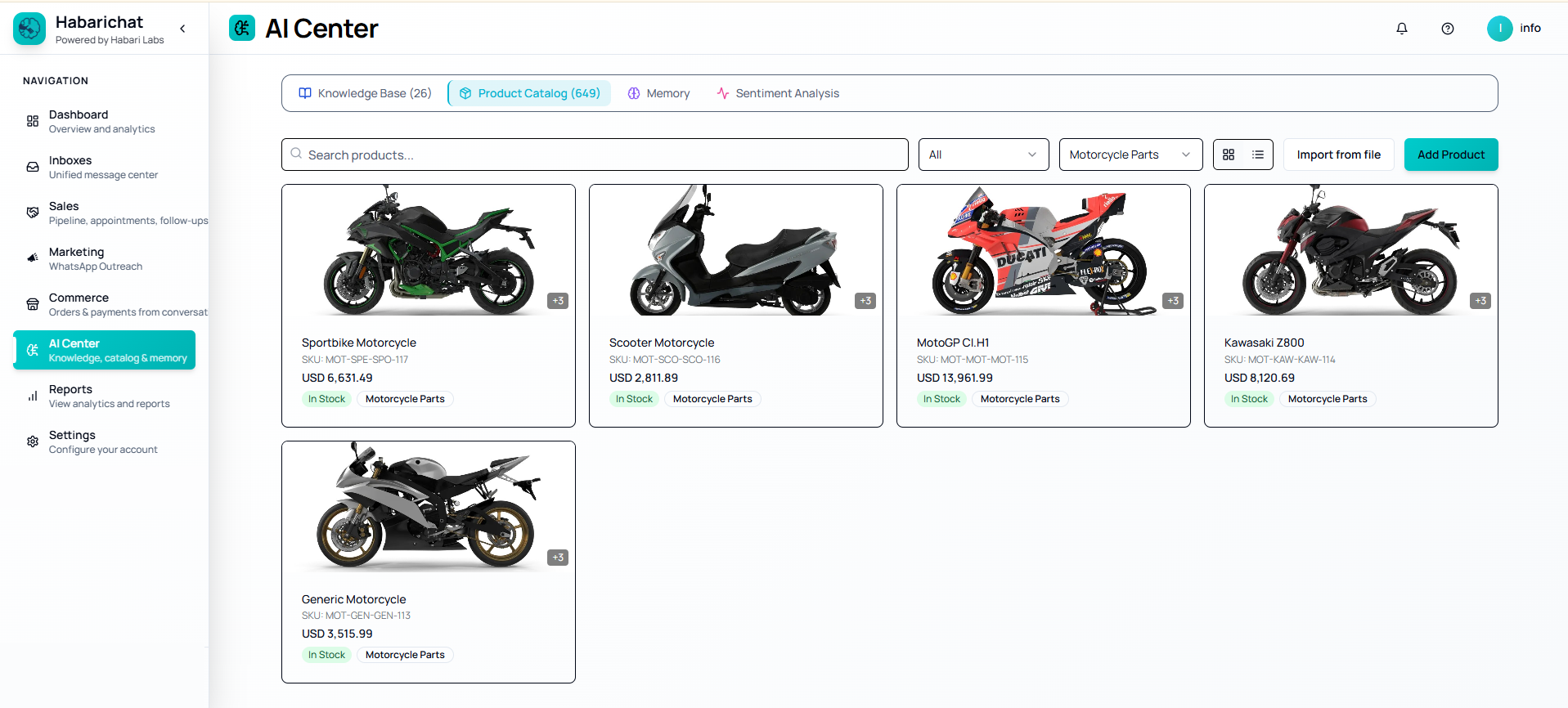Viewport: 1568px width, 708px height.
Task: Collapse the sidebar with the chevron arrow
Action: pos(182,29)
